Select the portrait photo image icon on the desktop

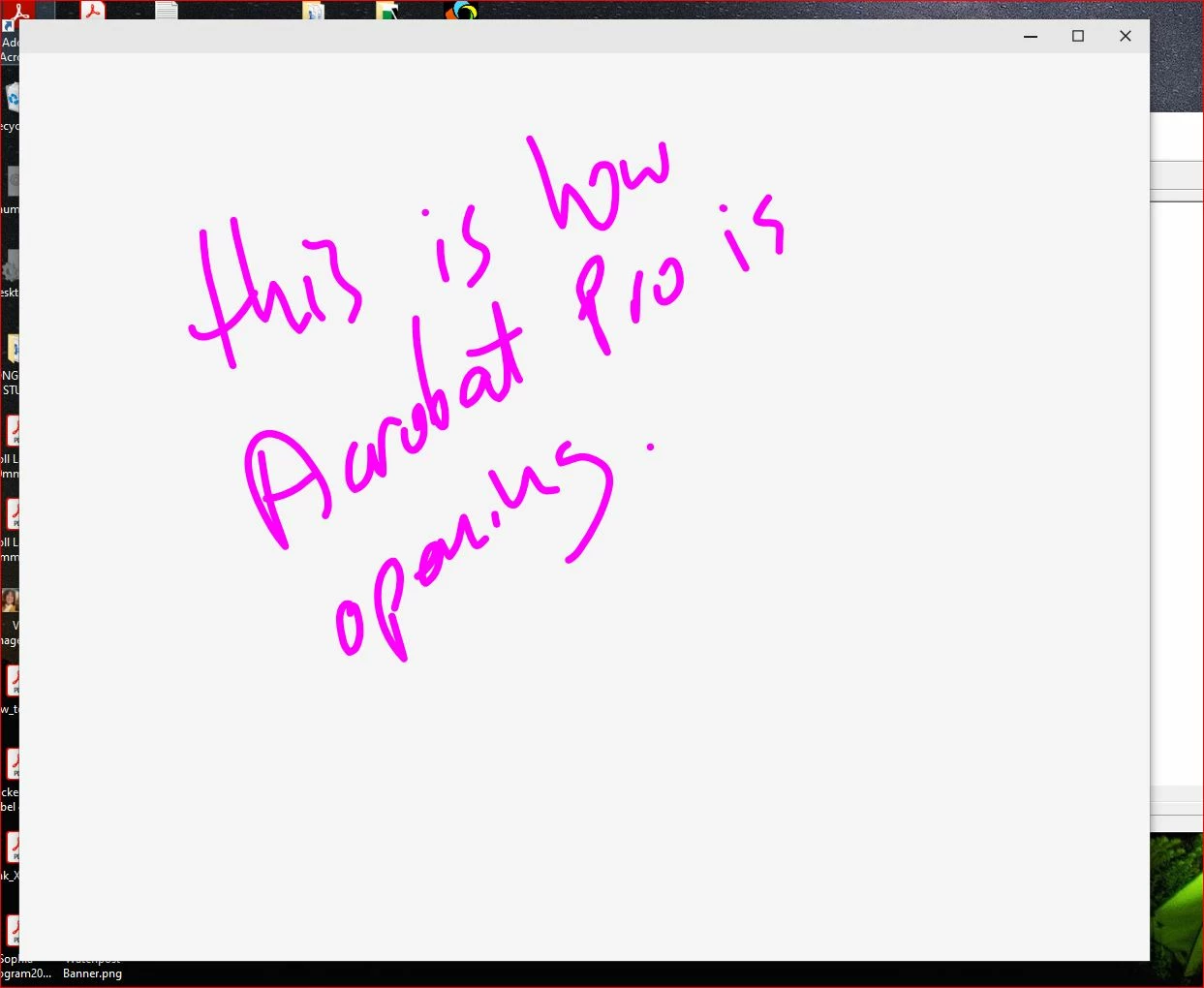10,601
